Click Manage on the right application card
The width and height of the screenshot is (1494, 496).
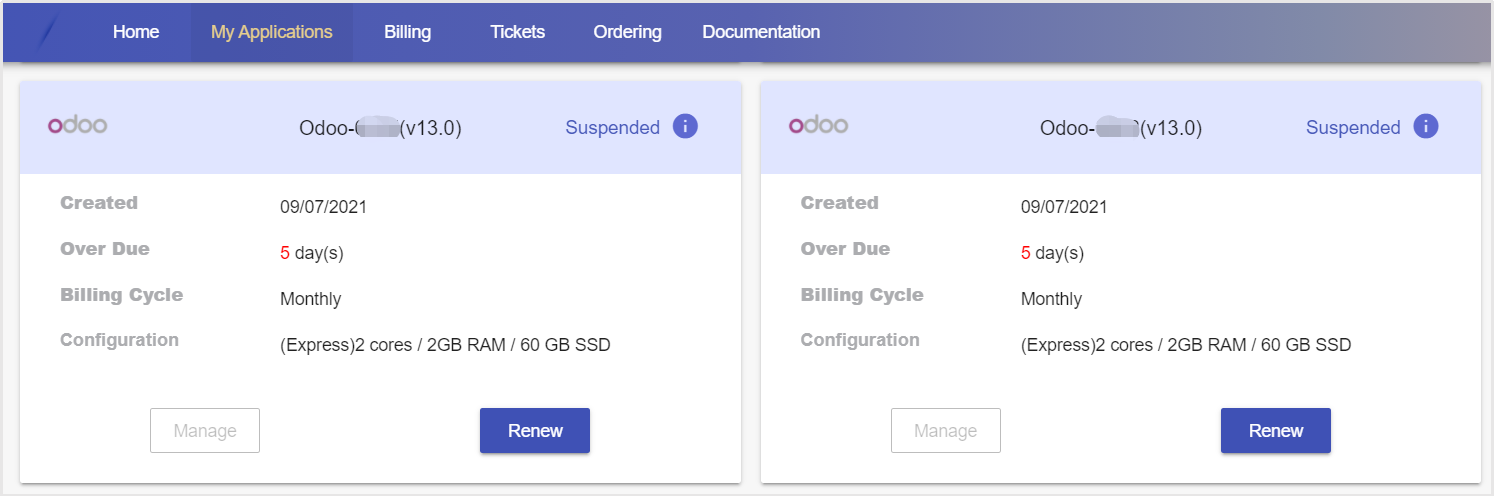(x=946, y=431)
